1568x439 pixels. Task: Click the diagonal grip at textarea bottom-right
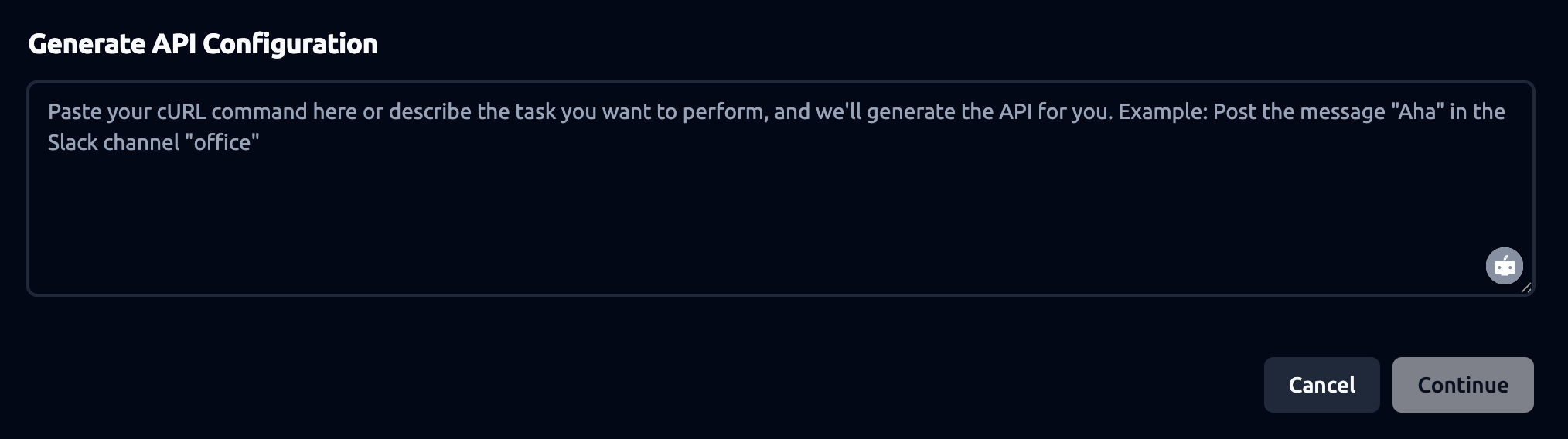click(1525, 288)
